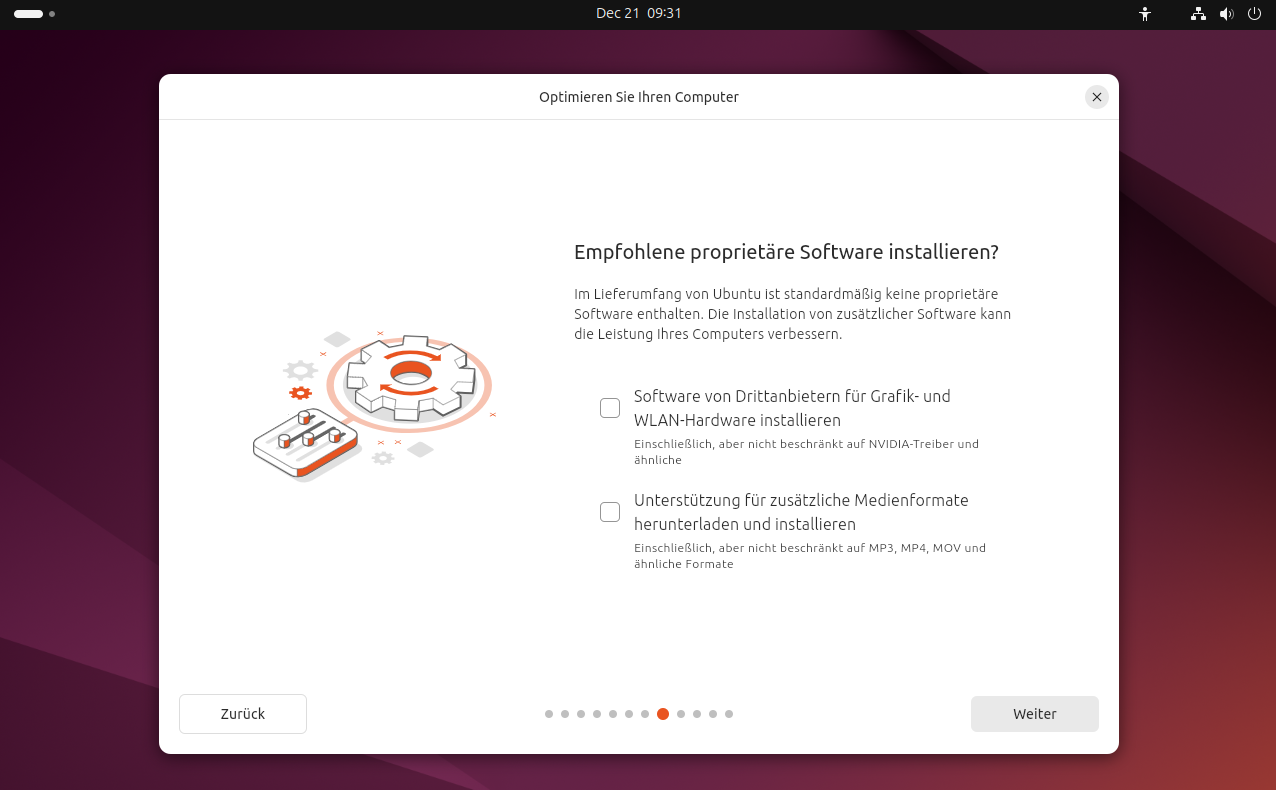The width and height of the screenshot is (1276, 790).
Task: Go back with the Zurück button
Action: tap(242, 713)
